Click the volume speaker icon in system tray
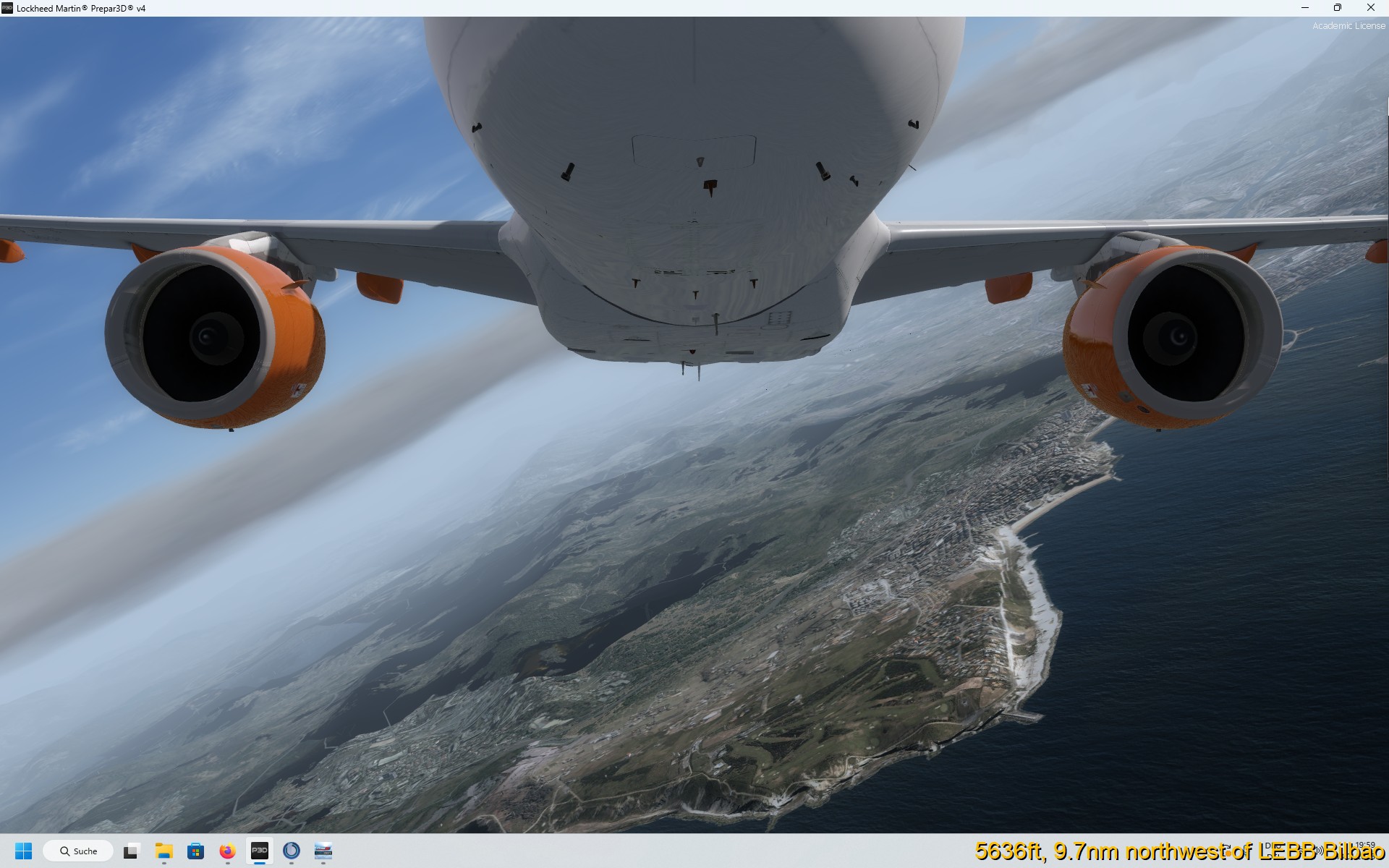 (x=1318, y=851)
